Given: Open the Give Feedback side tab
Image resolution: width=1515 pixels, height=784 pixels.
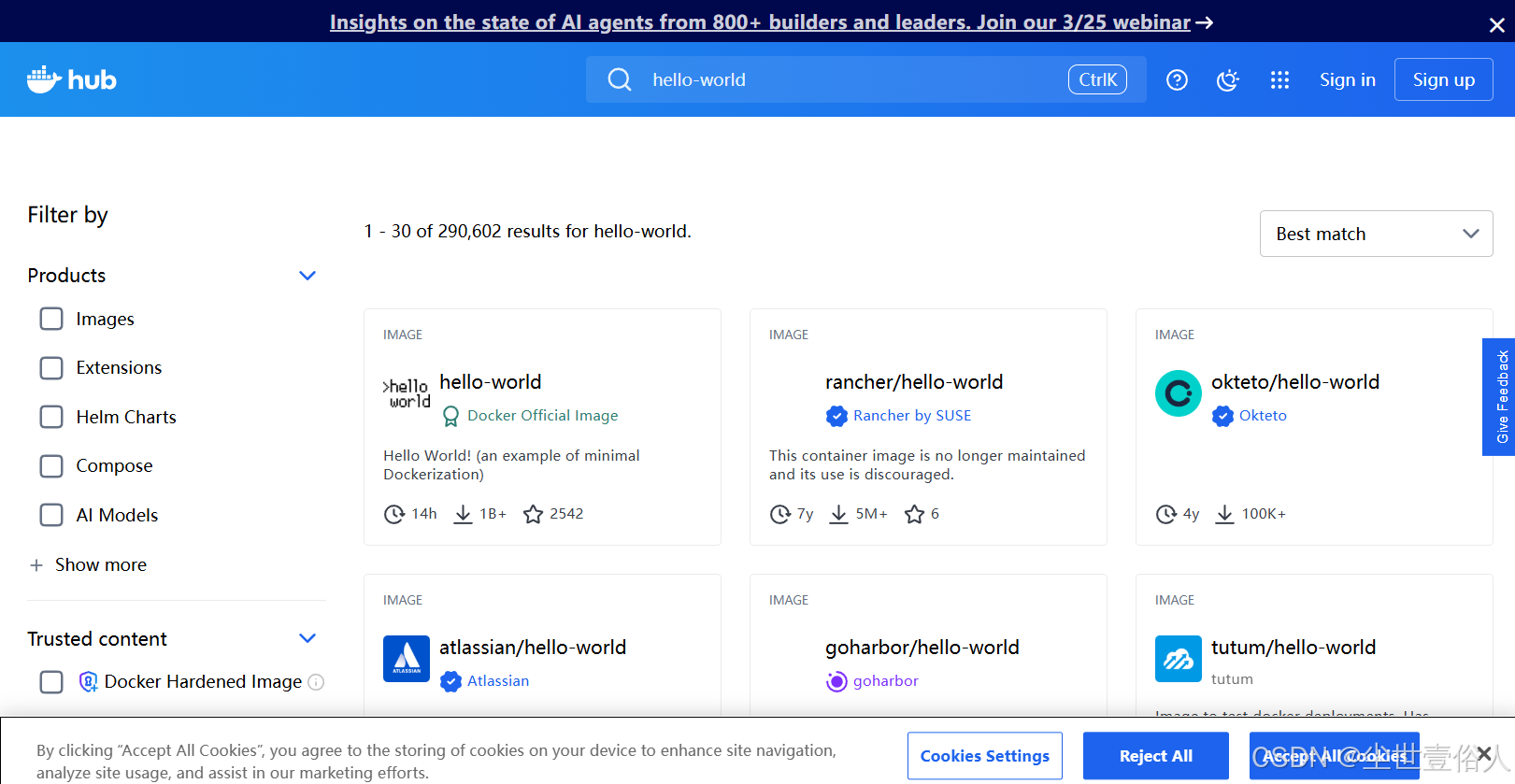Looking at the screenshot, I should pyautogui.click(x=1499, y=397).
